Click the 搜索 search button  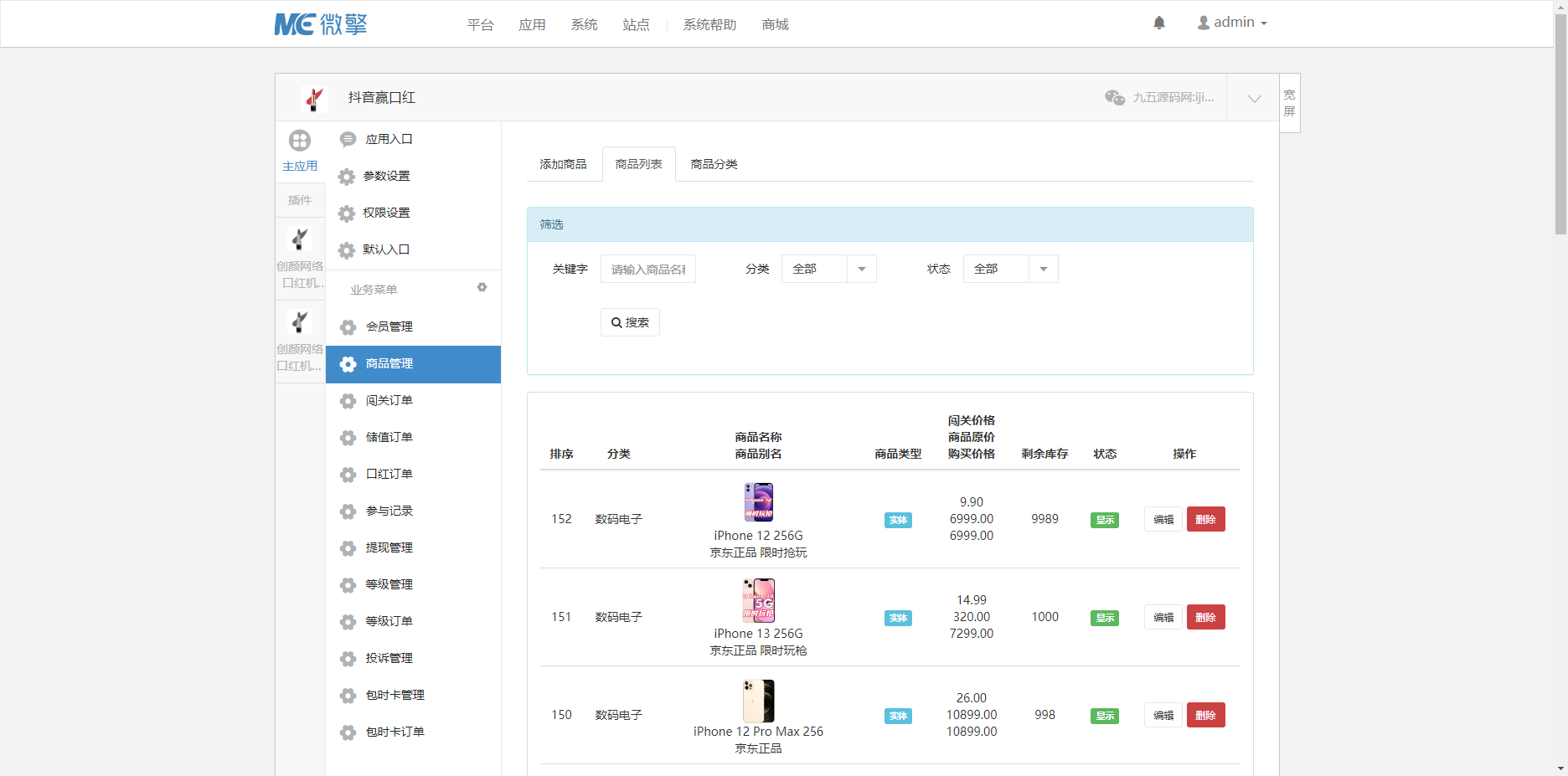coord(630,321)
